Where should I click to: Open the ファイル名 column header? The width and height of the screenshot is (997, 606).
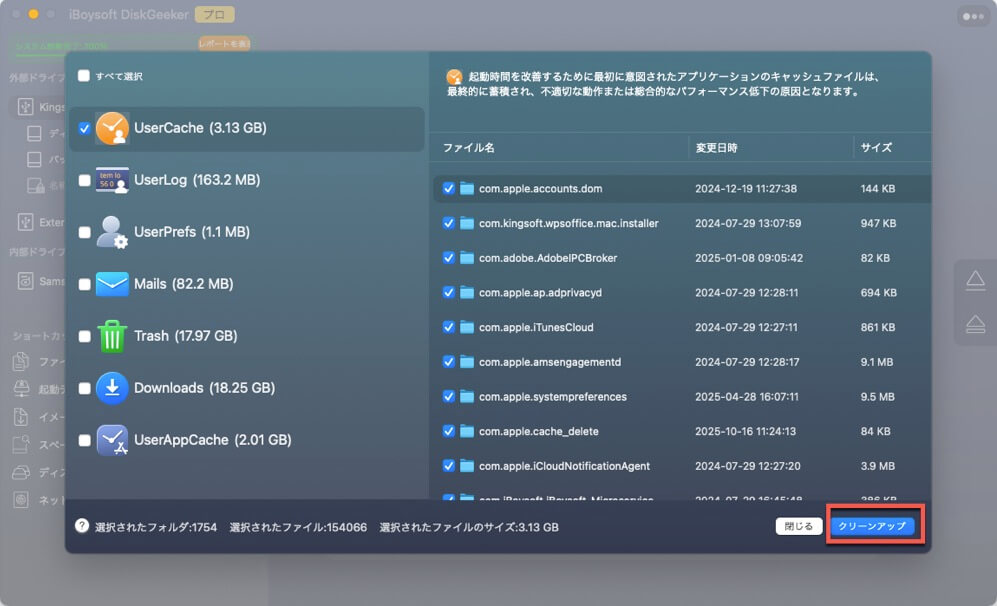[470, 147]
